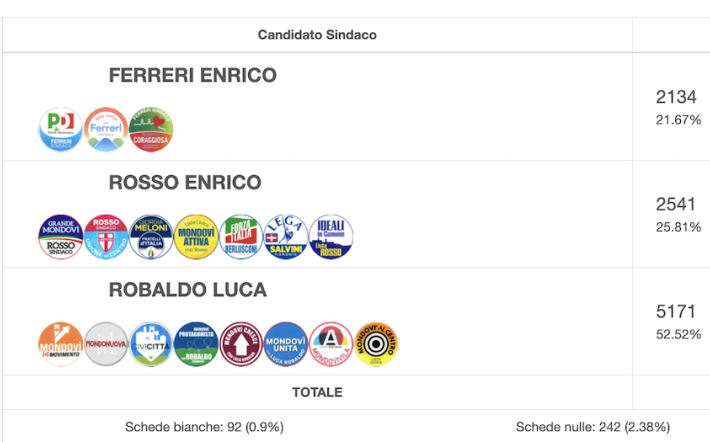This screenshot has width=710, height=442.
Task: Select the Ideali in Comune logo
Action: pyautogui.click(x=331, y=236)
